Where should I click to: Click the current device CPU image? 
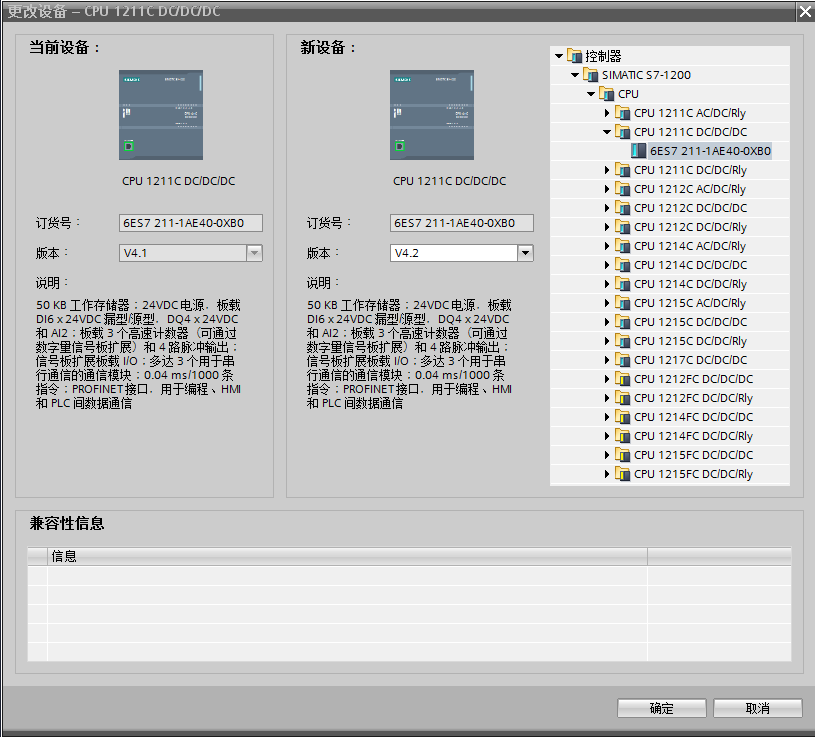click(x=161, y=115)
